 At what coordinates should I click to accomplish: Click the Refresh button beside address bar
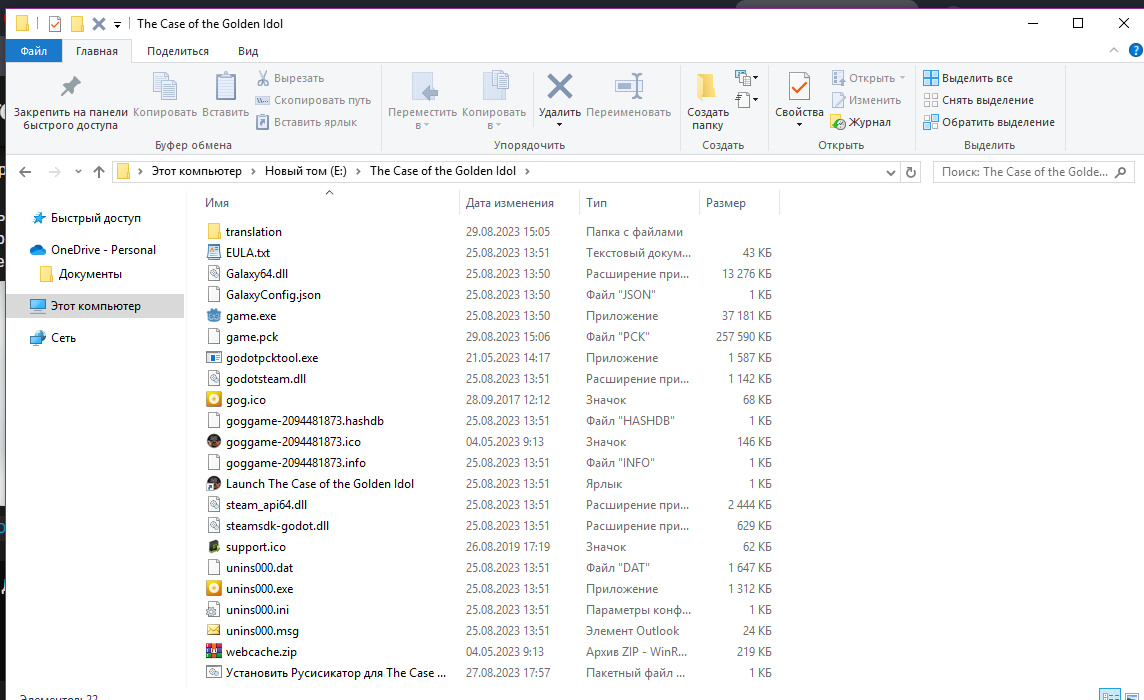pos(910,172)
